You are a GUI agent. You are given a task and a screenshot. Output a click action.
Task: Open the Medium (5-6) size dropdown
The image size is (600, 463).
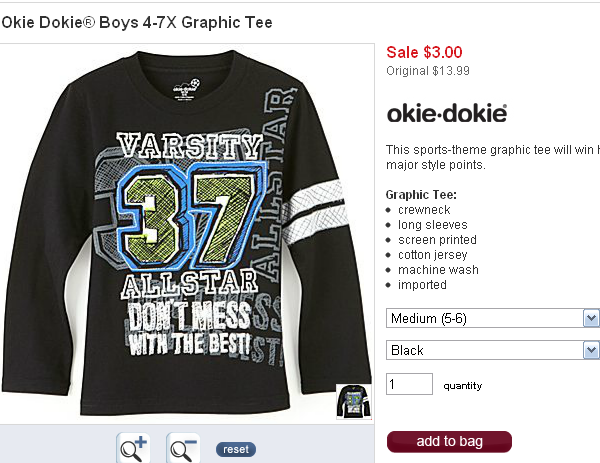click(492, 318)
